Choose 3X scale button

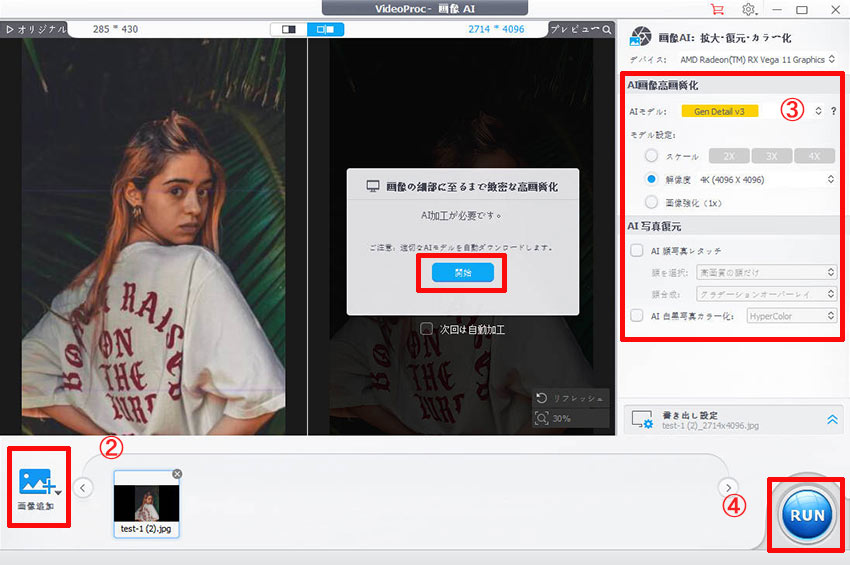tap(771, 156)
